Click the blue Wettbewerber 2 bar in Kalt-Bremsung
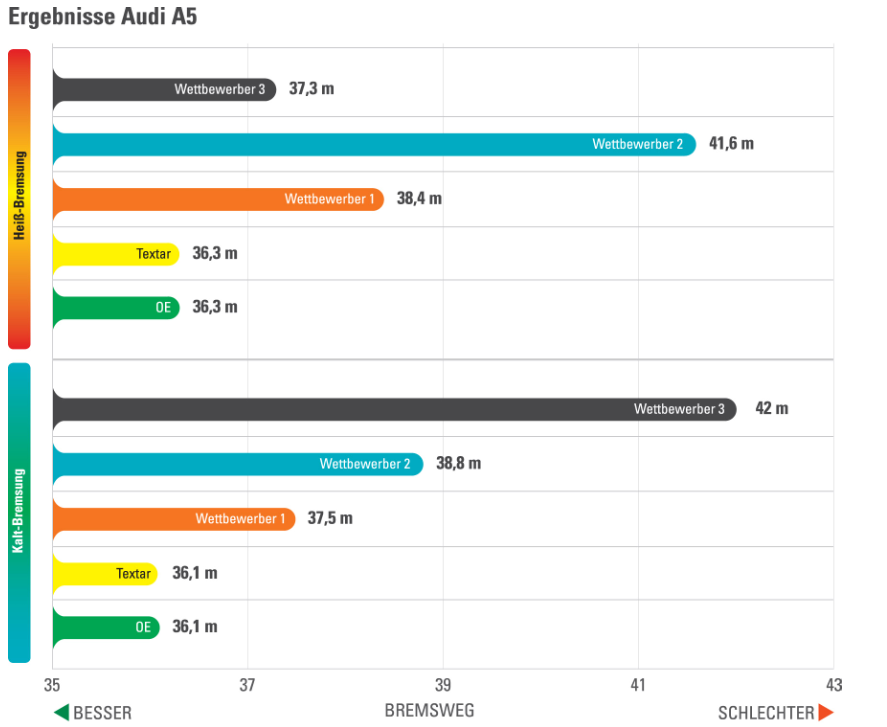 coord(238,464)
